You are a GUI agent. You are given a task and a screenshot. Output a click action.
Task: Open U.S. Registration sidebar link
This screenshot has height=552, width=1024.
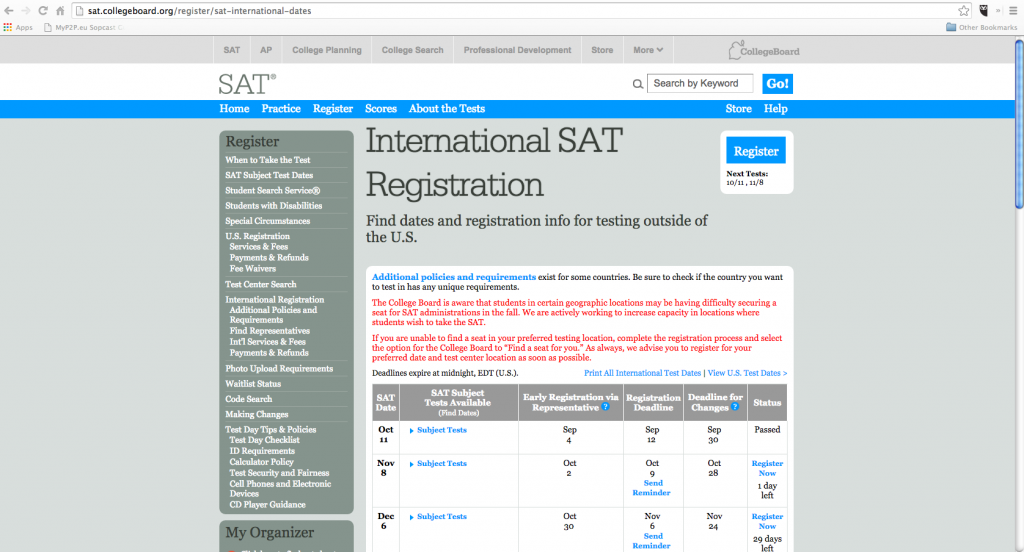[257, 236]
